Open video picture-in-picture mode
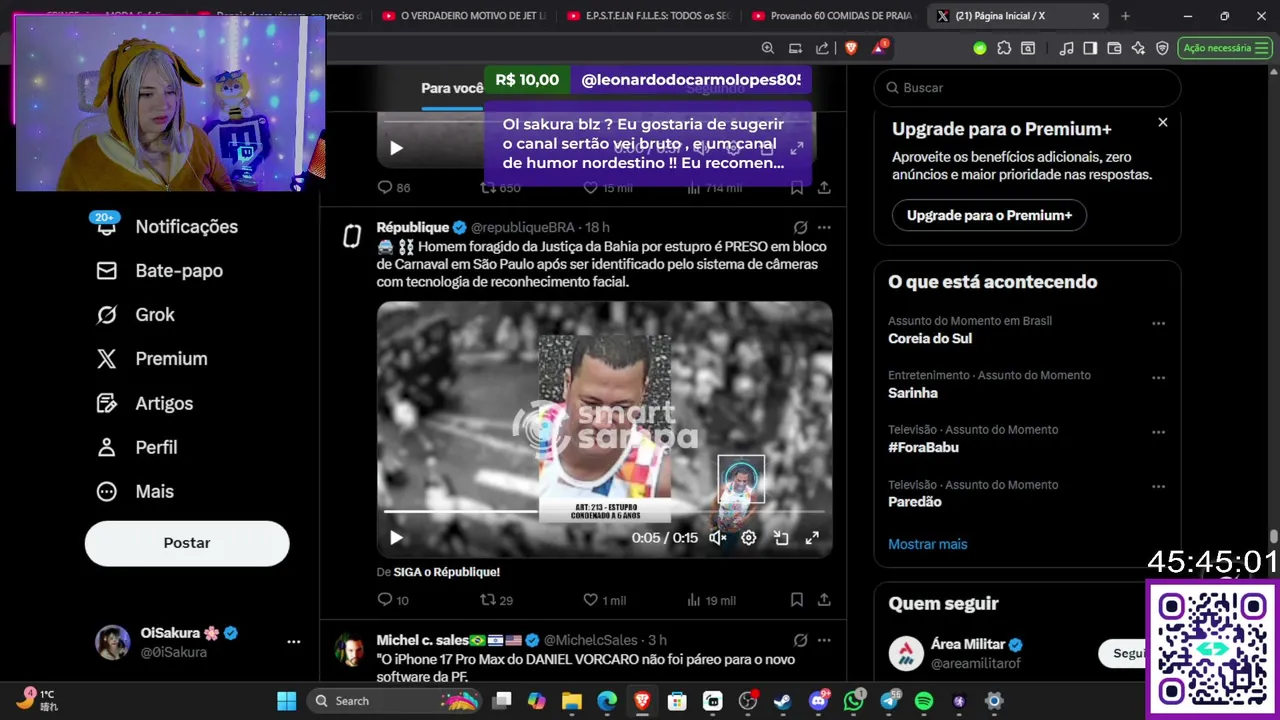This screenshot has height=720, width=1280. [x=781, y=538]
